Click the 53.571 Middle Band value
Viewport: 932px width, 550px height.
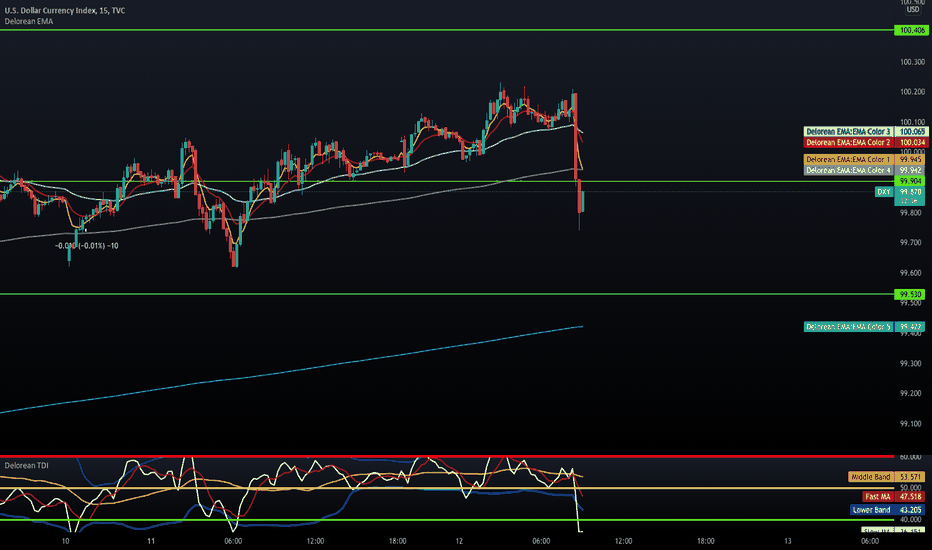tap(911, 477)
